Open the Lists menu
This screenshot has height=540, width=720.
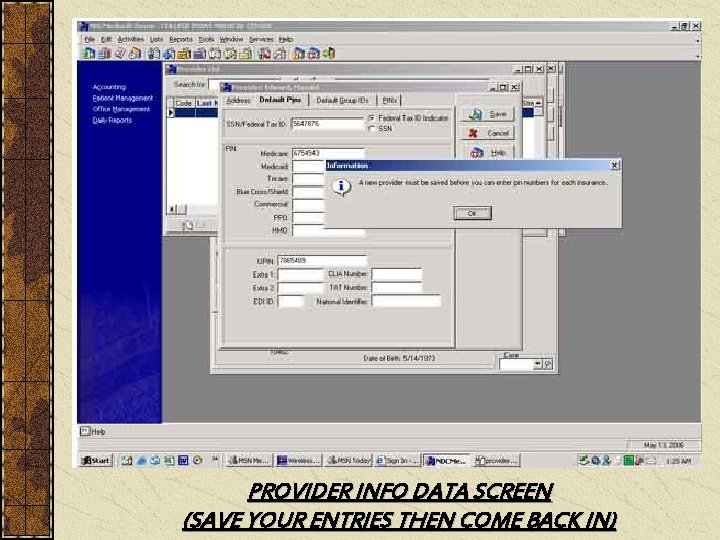tap(156, 39)
